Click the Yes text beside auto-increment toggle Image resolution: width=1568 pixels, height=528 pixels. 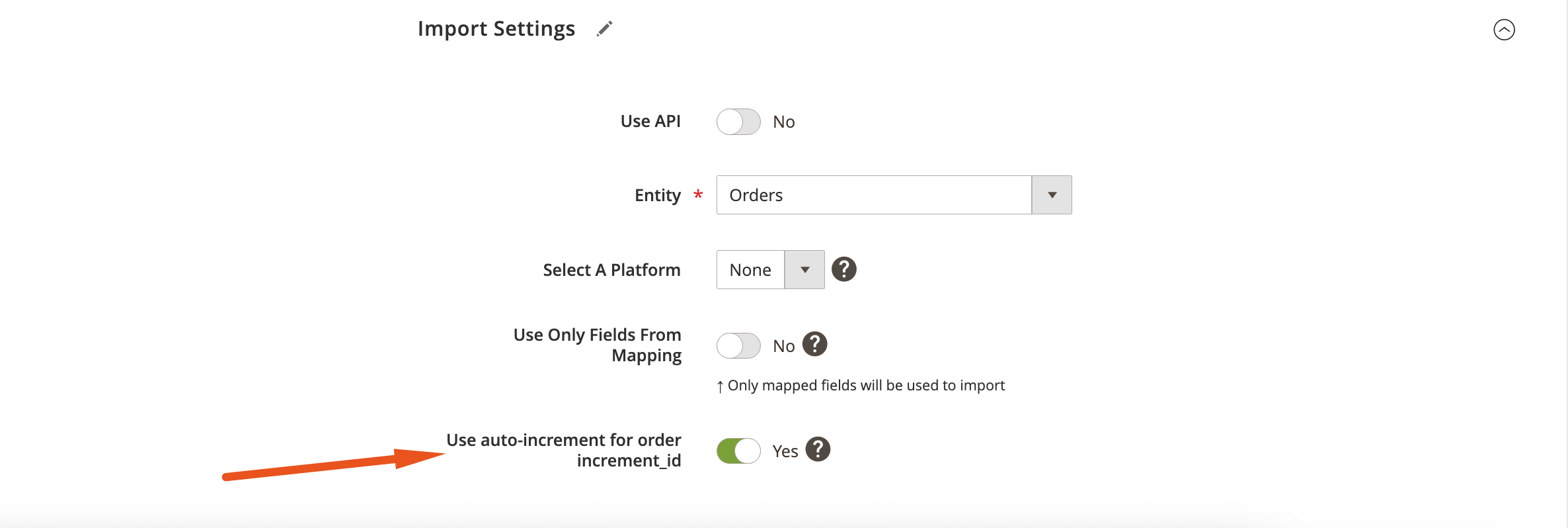coord(785,451)
